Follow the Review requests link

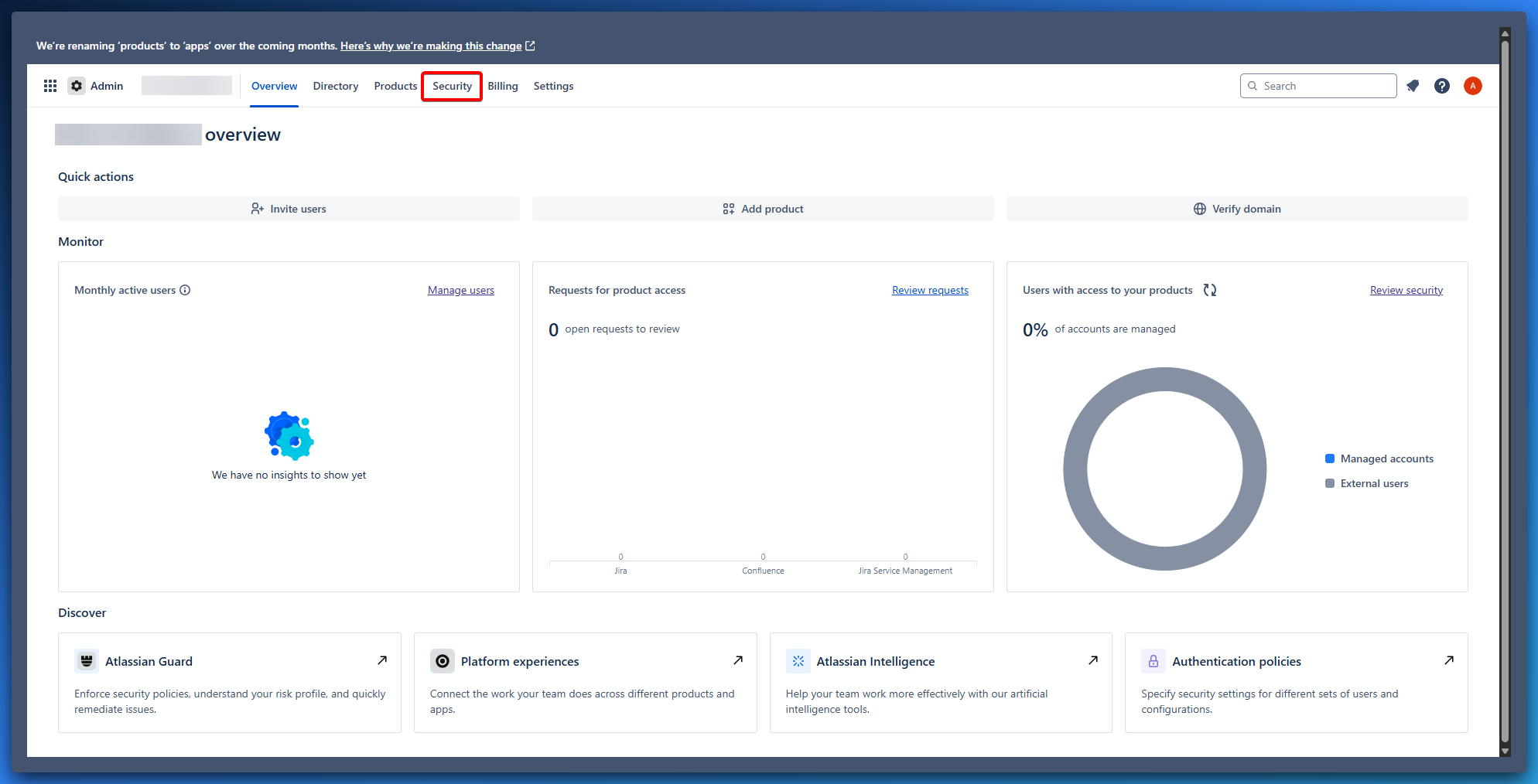pyautogui.click(x=930, y=290)
